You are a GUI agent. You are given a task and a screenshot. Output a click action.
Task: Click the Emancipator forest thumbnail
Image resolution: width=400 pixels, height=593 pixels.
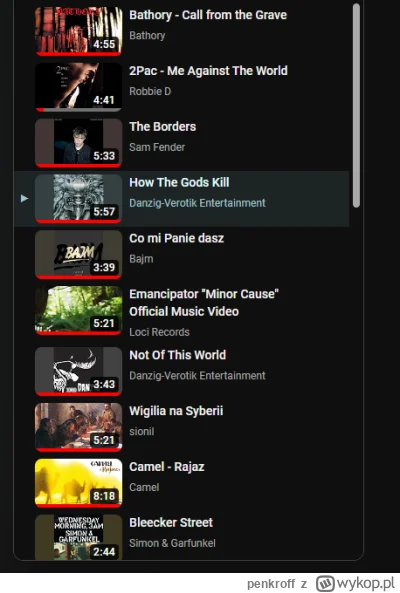79,310
